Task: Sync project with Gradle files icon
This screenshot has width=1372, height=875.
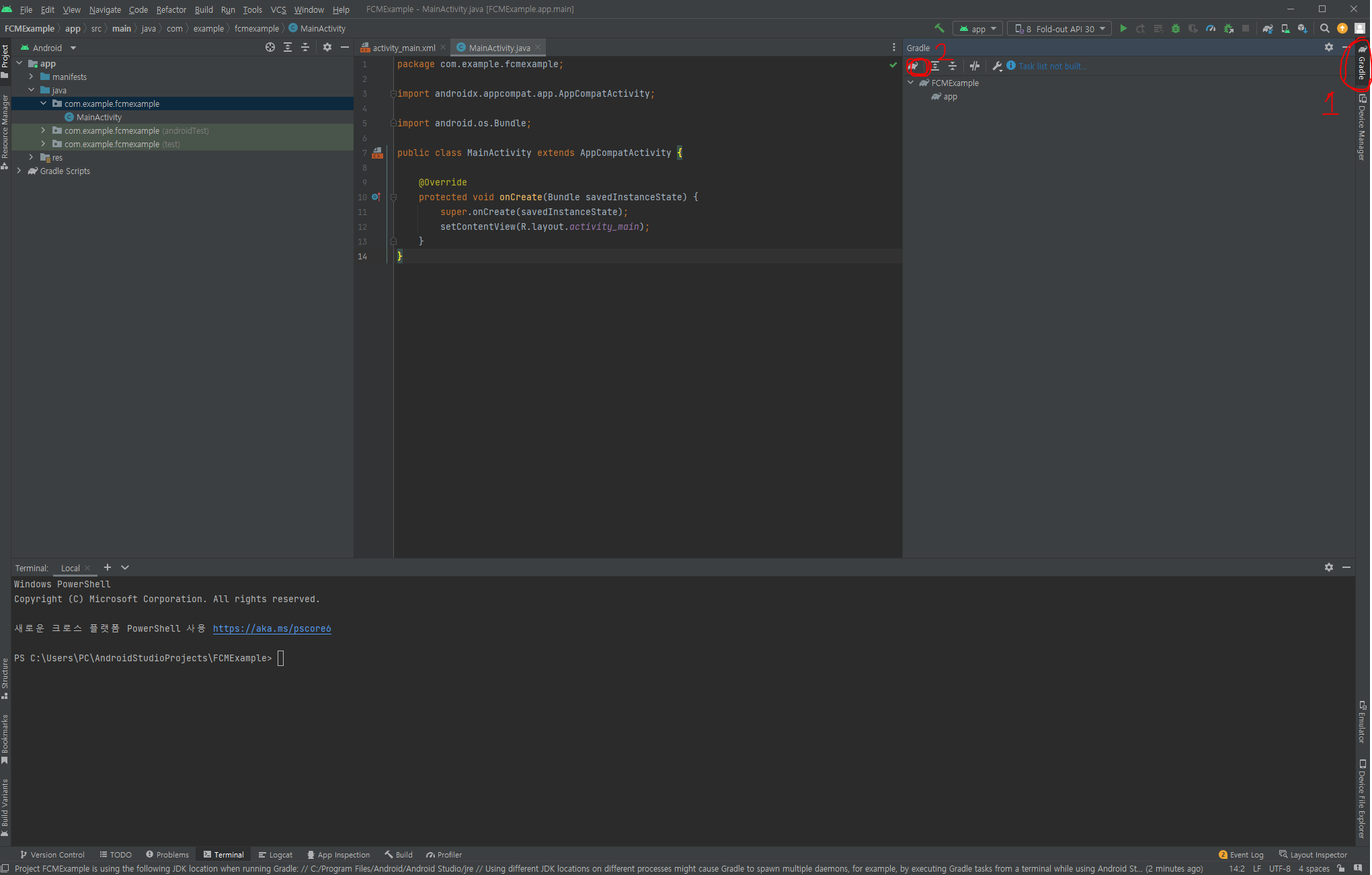Action: tap(1267, 28)
